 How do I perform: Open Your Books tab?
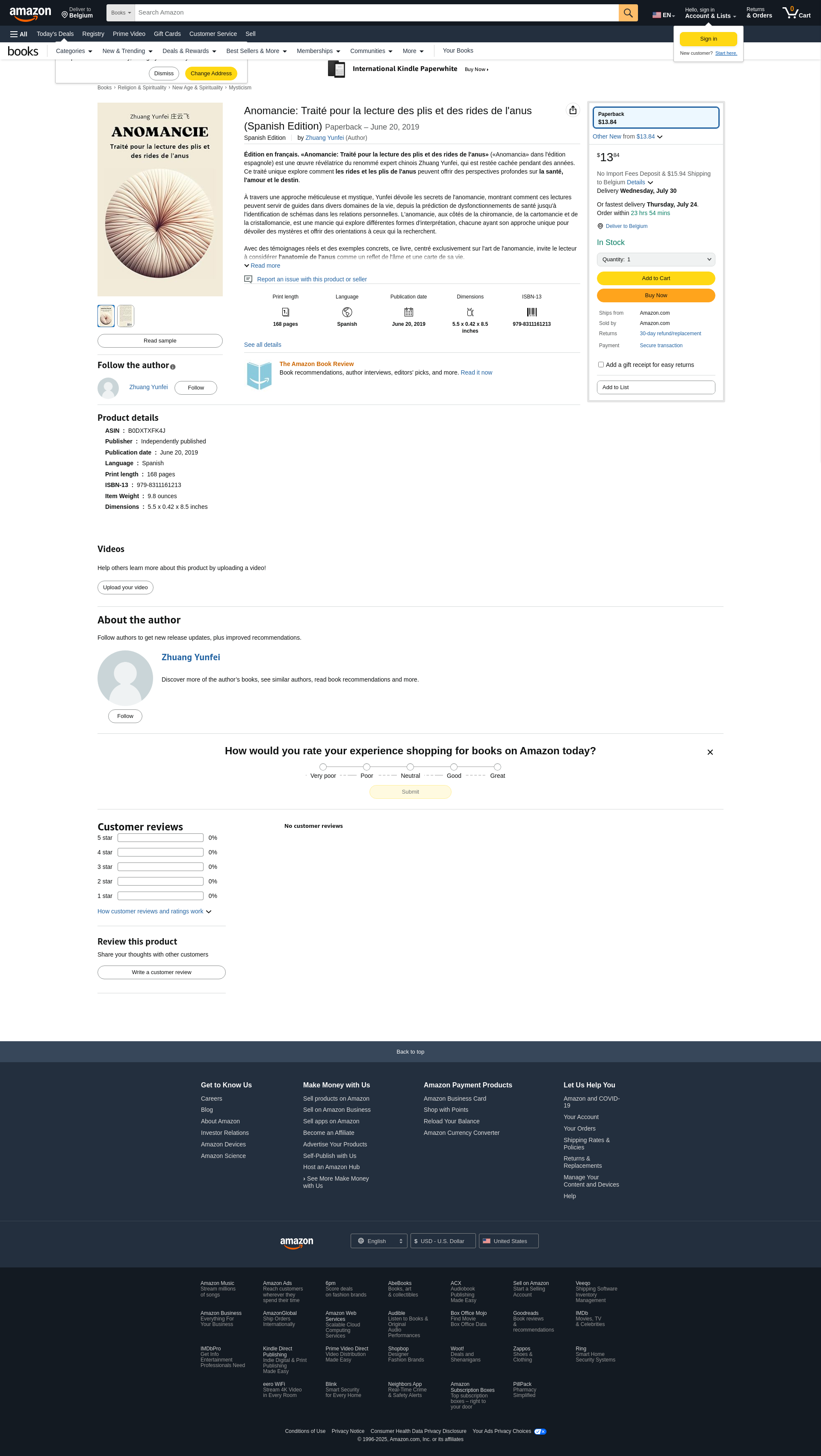click(x=458, y=51)
